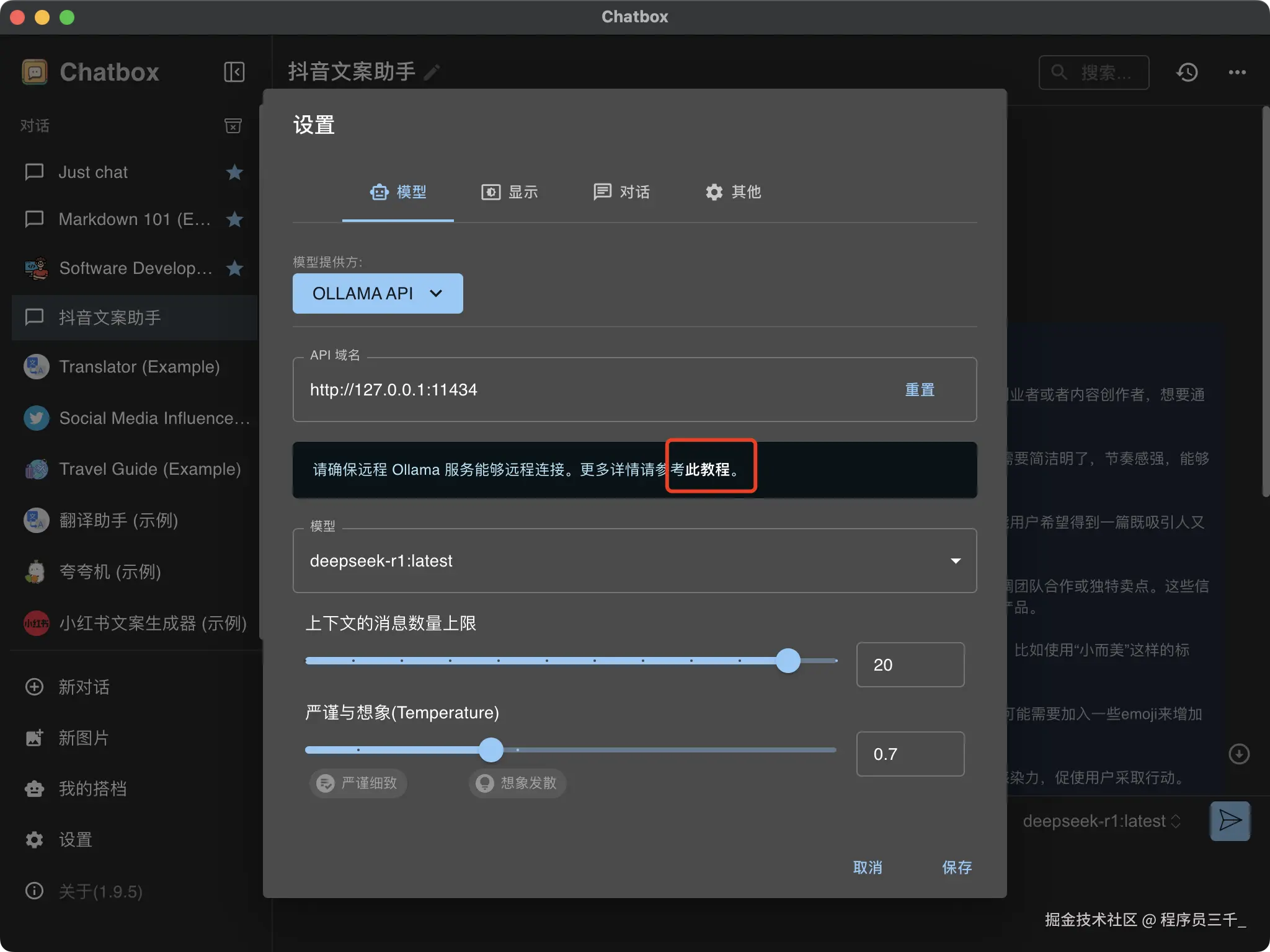Switch to the 显示 display tab
The height and width of the screenshot is (952, 1270).
point(510,192)
